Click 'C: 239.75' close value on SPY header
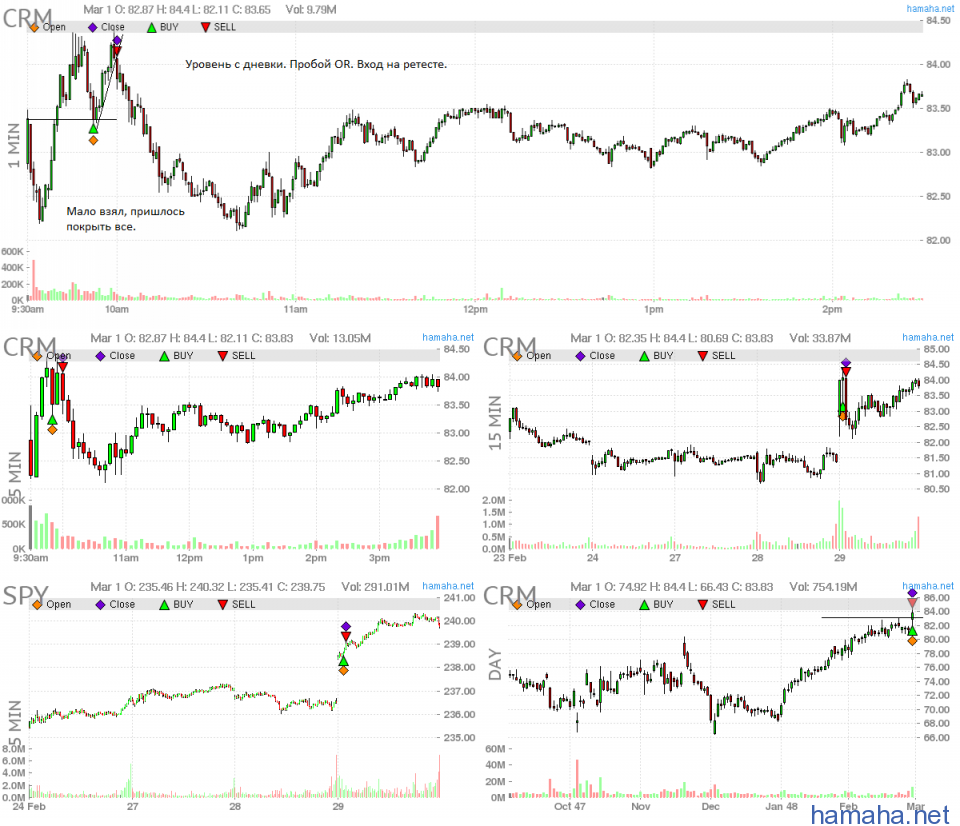Screen dimensions: 960x826 (301, 587)
